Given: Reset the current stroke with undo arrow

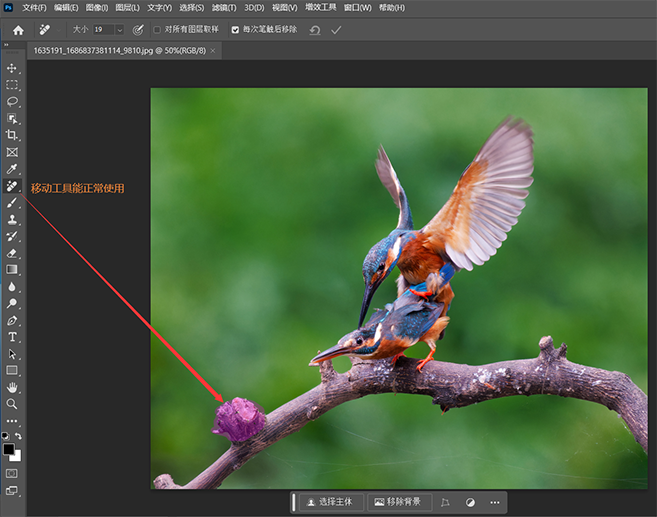Looking at the screenshot, I should pos(315,30).
